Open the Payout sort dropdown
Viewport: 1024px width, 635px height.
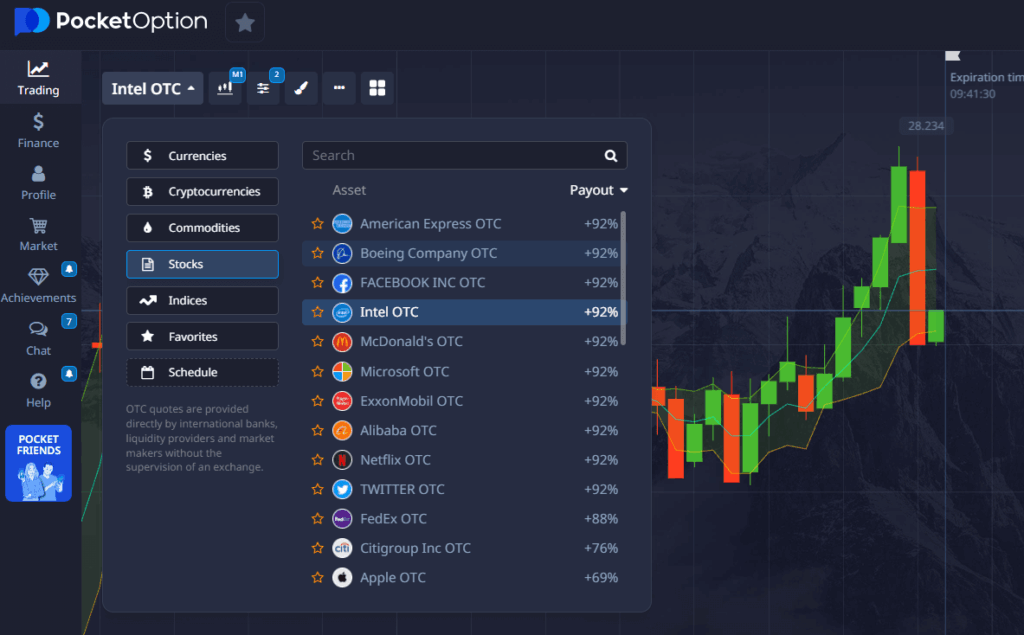[x=598, y=190]
